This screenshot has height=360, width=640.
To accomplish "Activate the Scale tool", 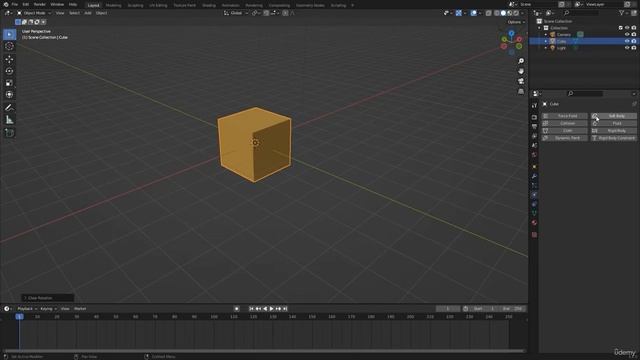I will tap(9, 83).
